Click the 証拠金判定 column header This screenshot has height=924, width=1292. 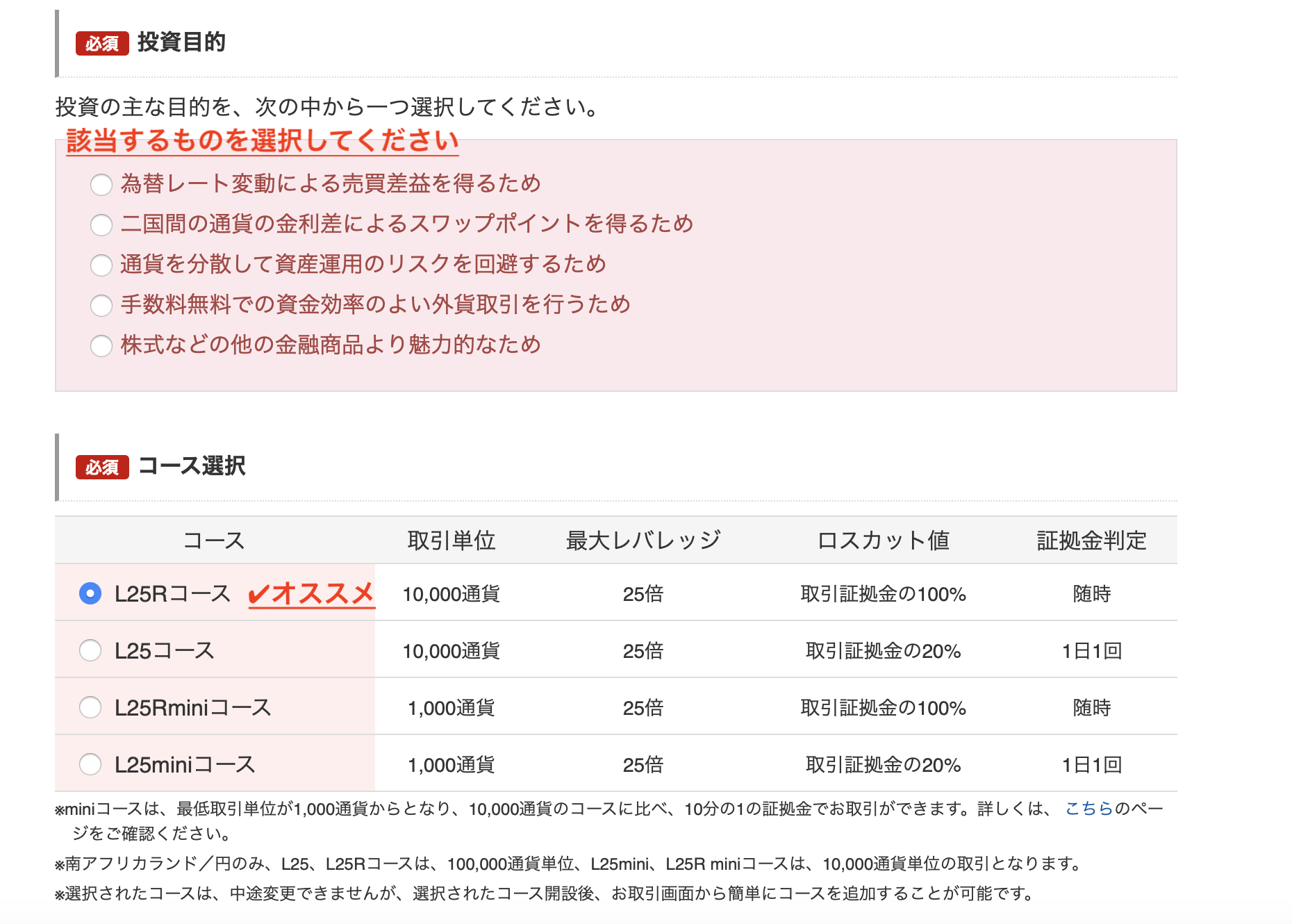click(1091, 540)
